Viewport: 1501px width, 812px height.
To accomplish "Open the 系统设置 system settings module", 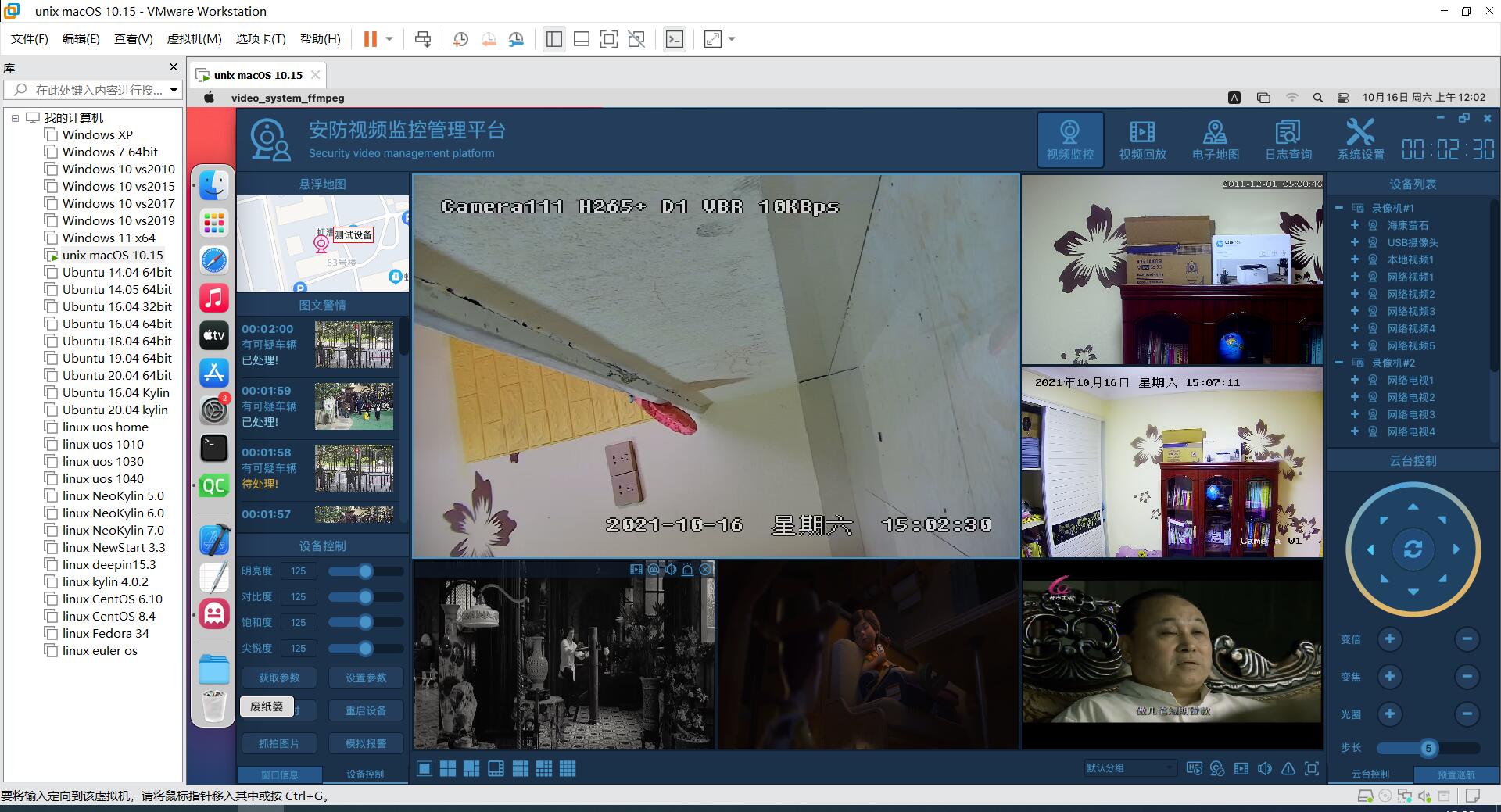I will pyautogui.click(x=1360, y=140).
